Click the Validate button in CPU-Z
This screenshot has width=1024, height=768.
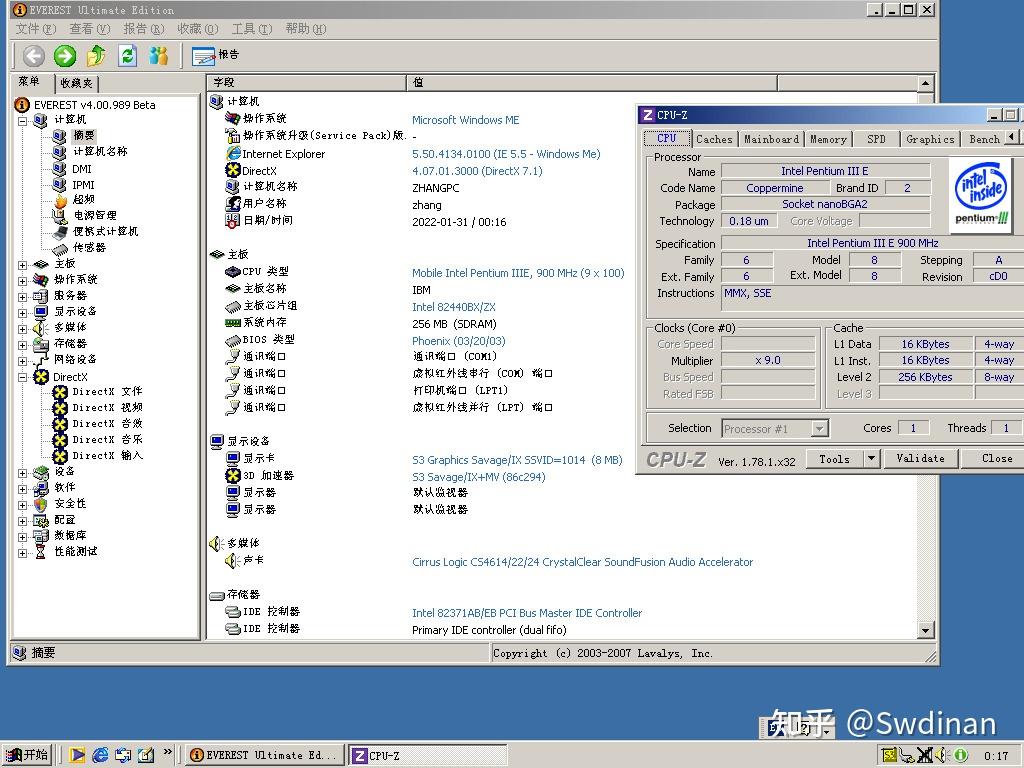[920, 458]
